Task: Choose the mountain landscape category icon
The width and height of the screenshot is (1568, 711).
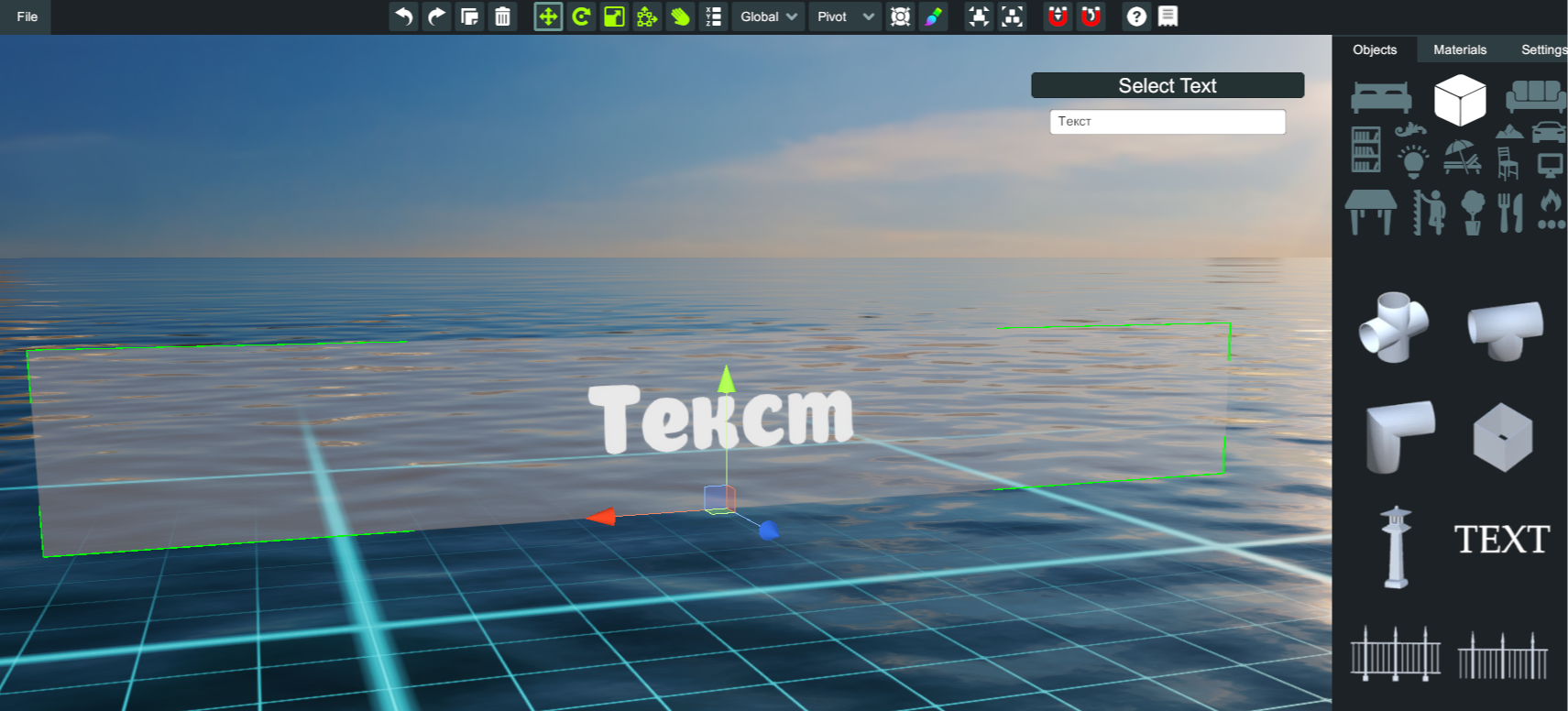Action: [1509, 132]
